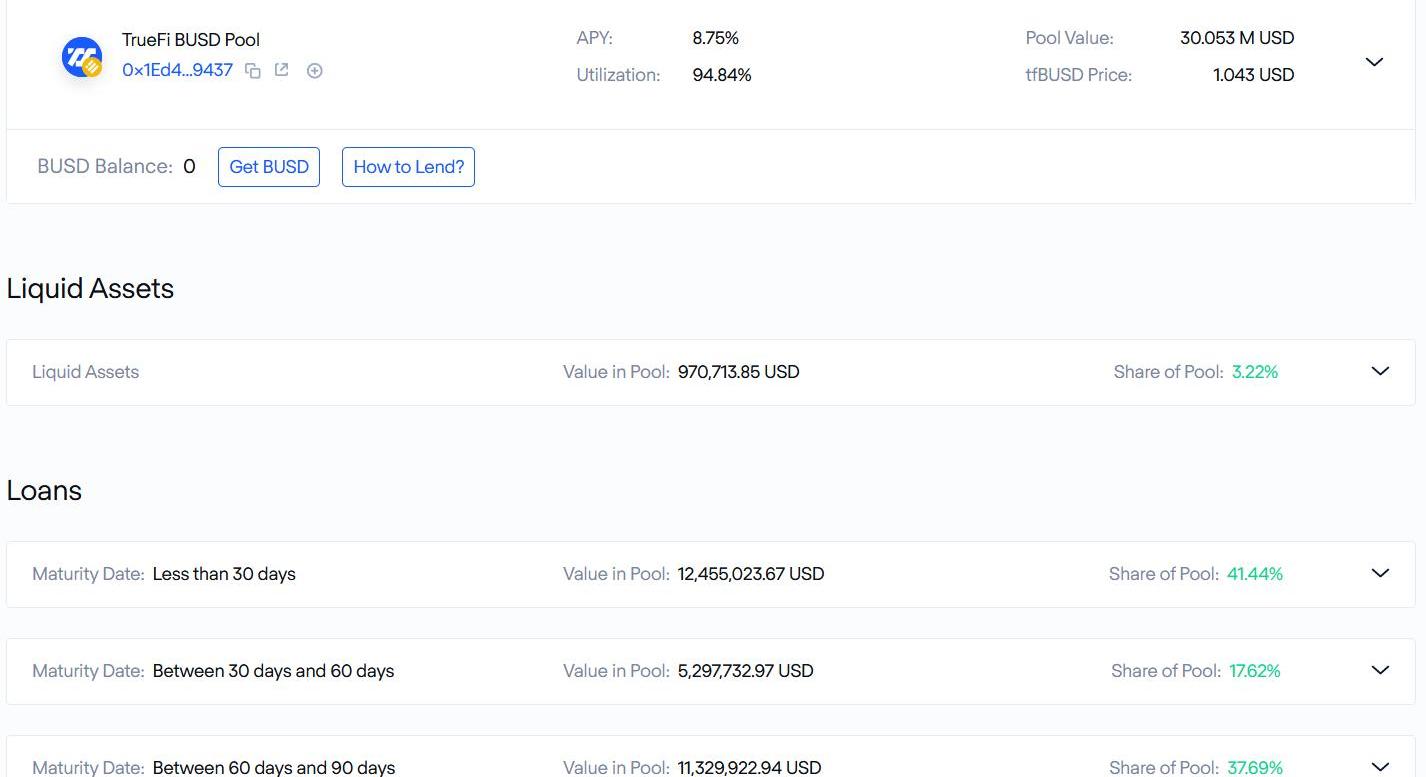Expand loans maturing in less than 30 days

point(1380,573)
